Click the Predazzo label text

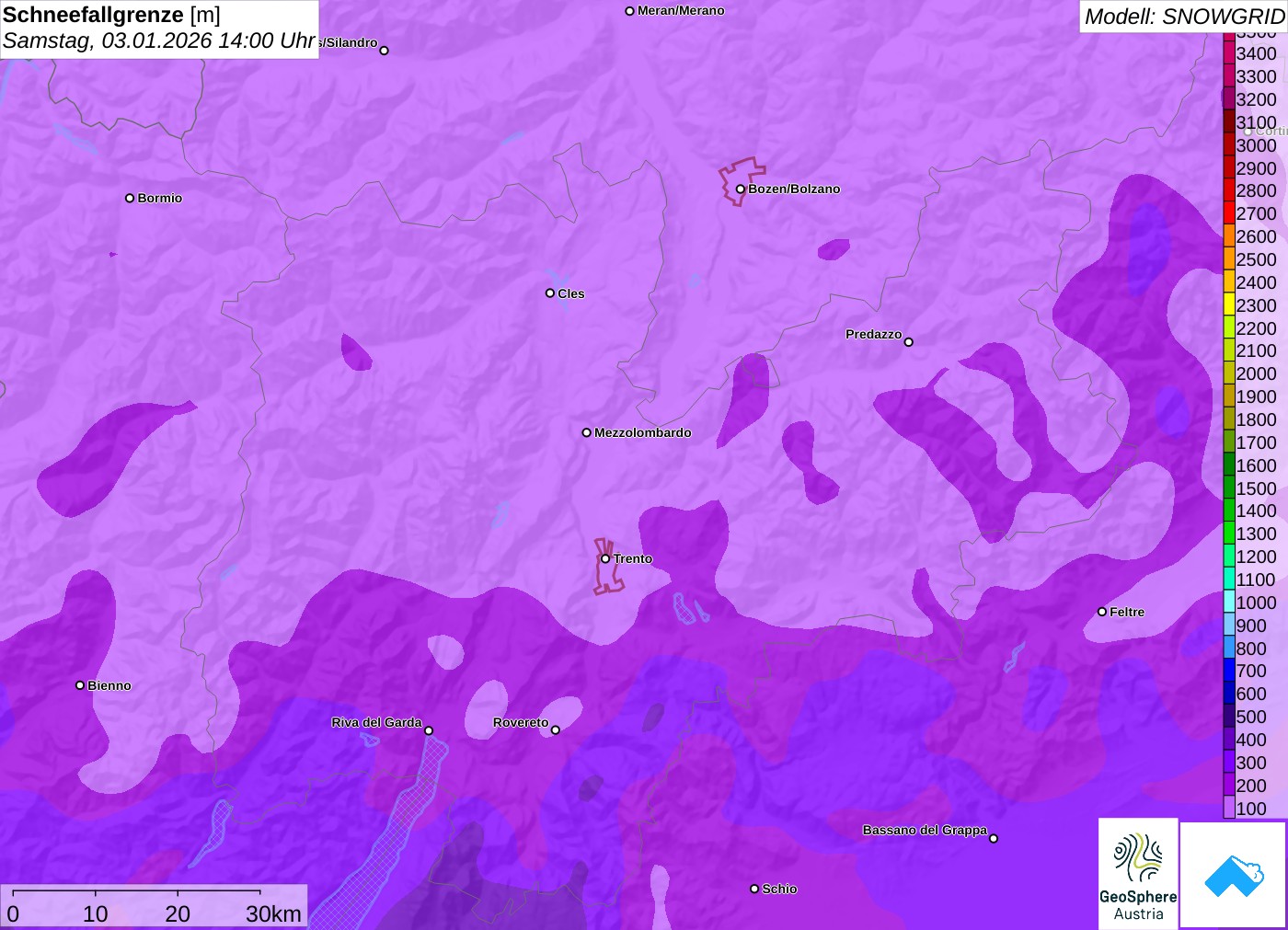[873, 334]
